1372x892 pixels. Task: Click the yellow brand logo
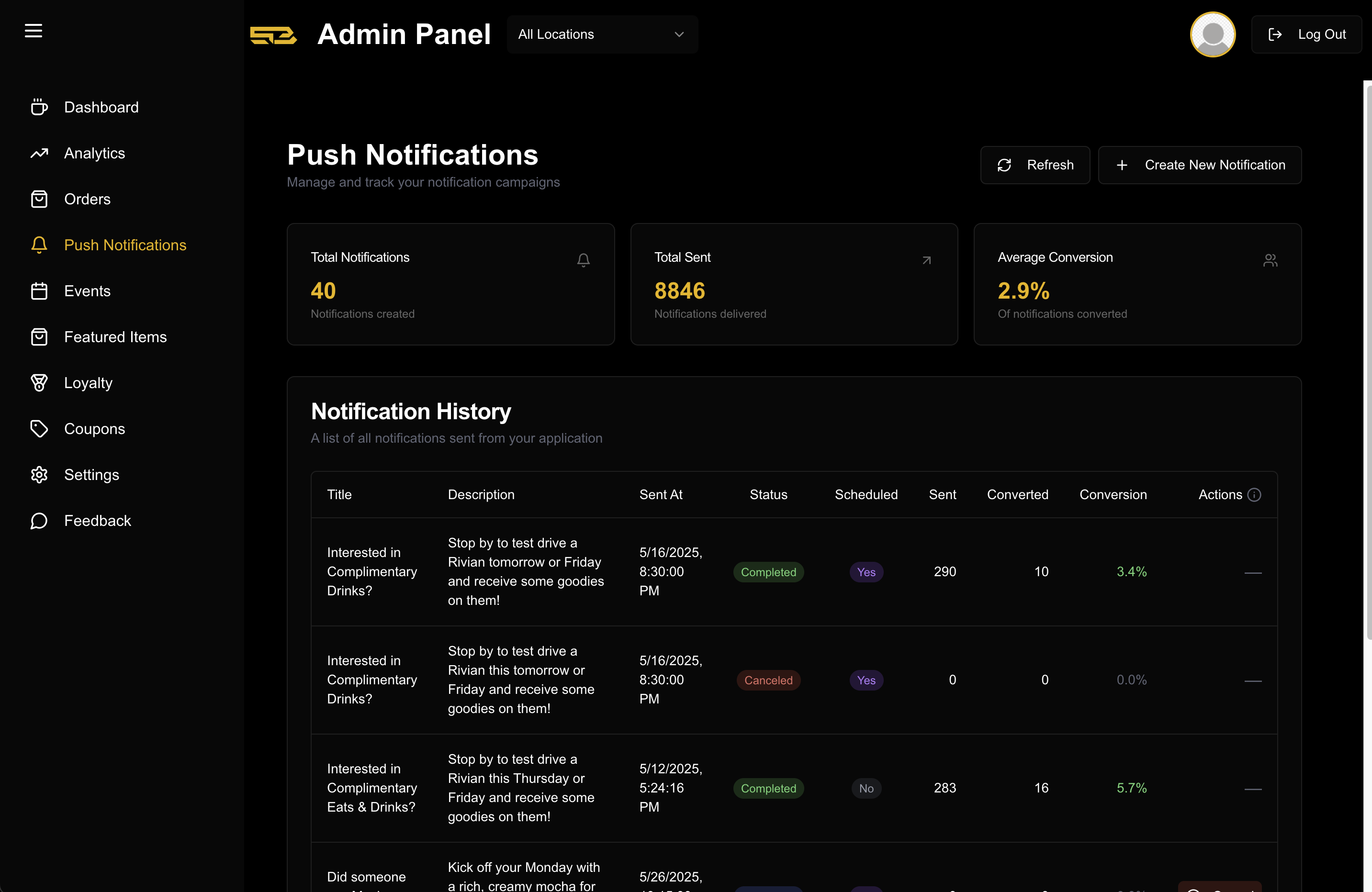pyautogui.click(x=273, y=34)
